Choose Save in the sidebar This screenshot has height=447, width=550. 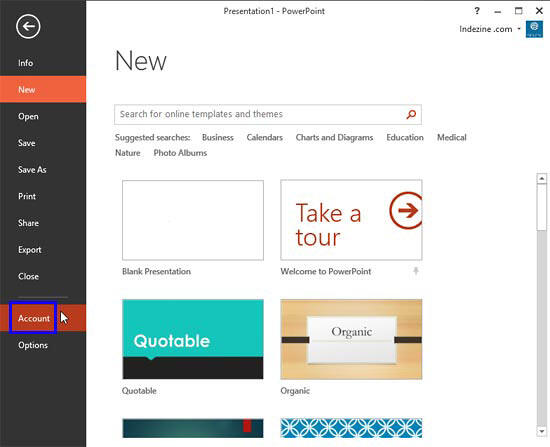(43, 143)
